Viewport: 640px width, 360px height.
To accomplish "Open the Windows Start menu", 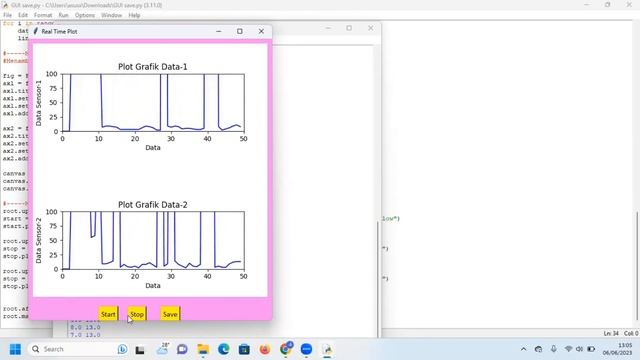I will coord(15,349).
